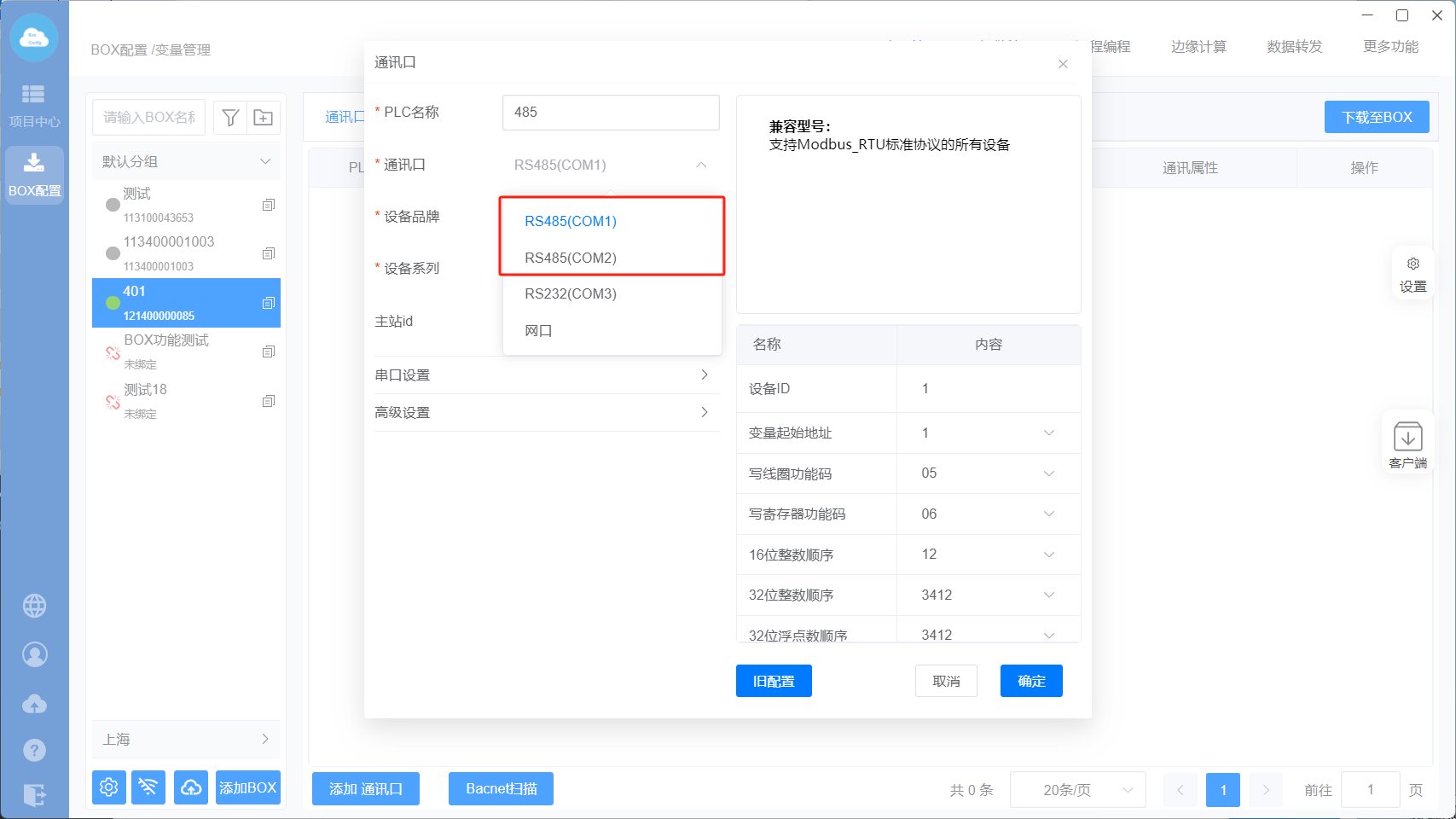Select RS485(COM2) from the dropdown list
This screenshot has height=819, width=1456.
click(571, 258)
